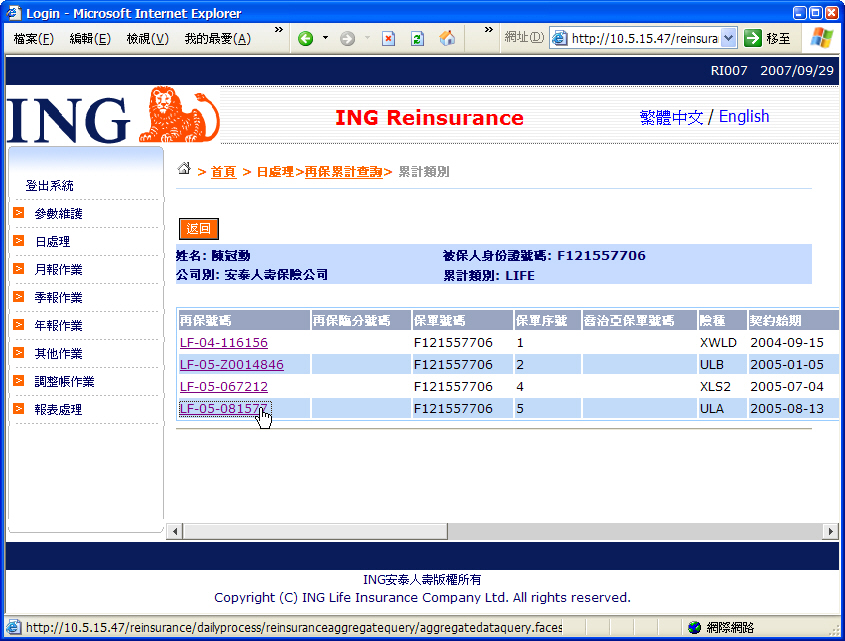
Task: Click the 險種 column header
Action: (722, 321)
